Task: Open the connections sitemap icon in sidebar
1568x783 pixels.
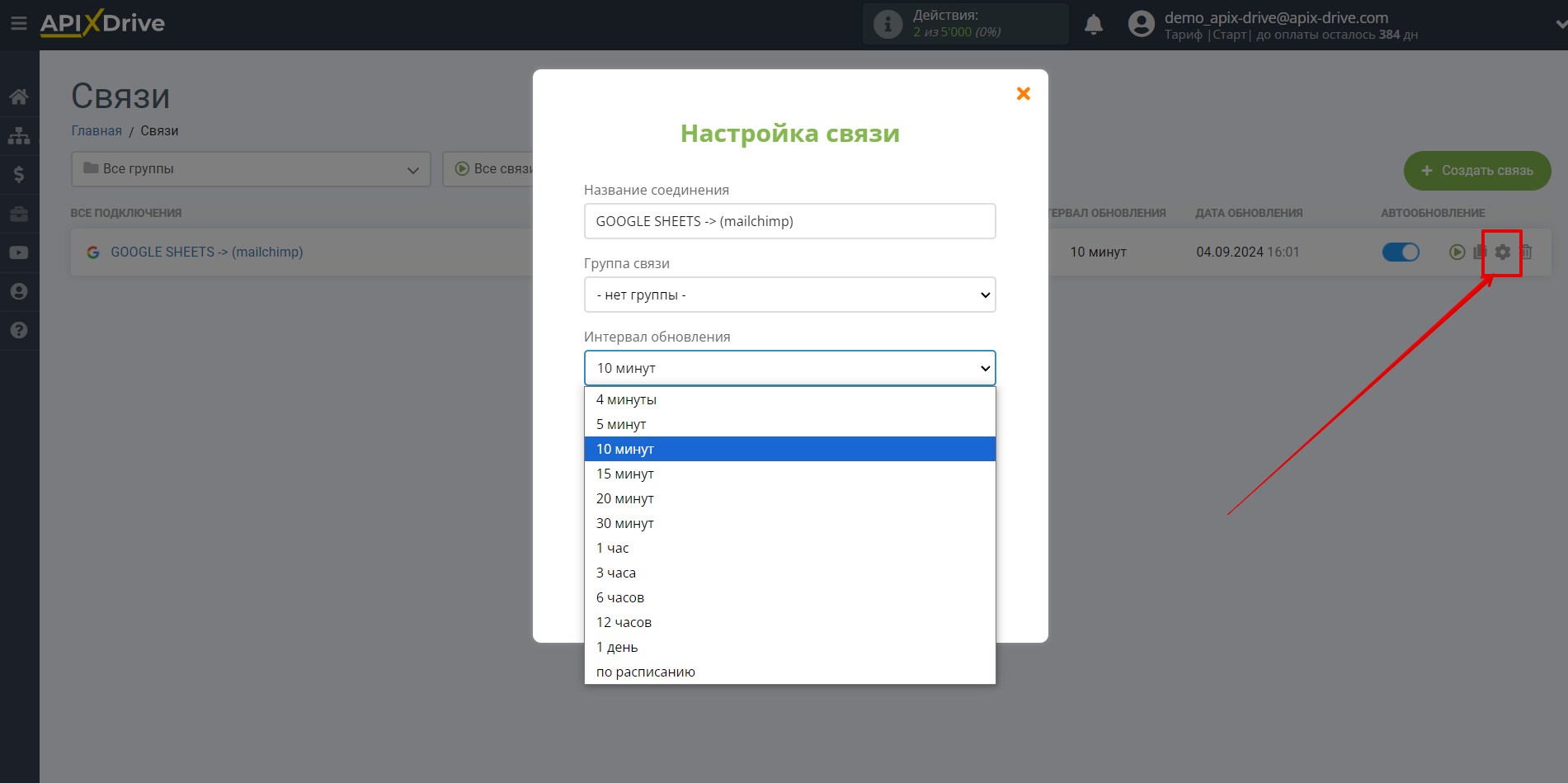Action: click(19, 135)
